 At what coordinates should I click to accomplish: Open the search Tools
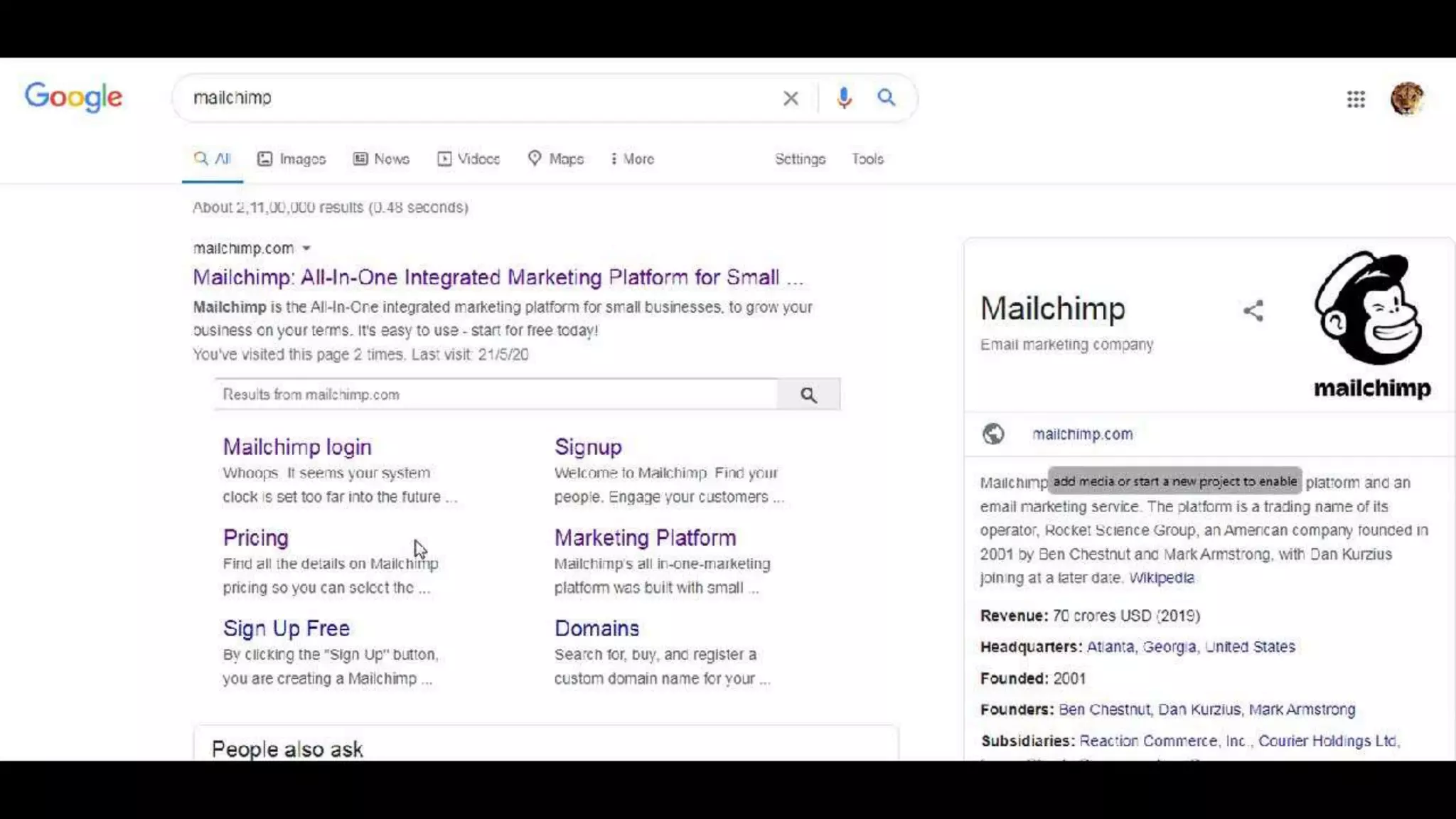coord(867,159)
